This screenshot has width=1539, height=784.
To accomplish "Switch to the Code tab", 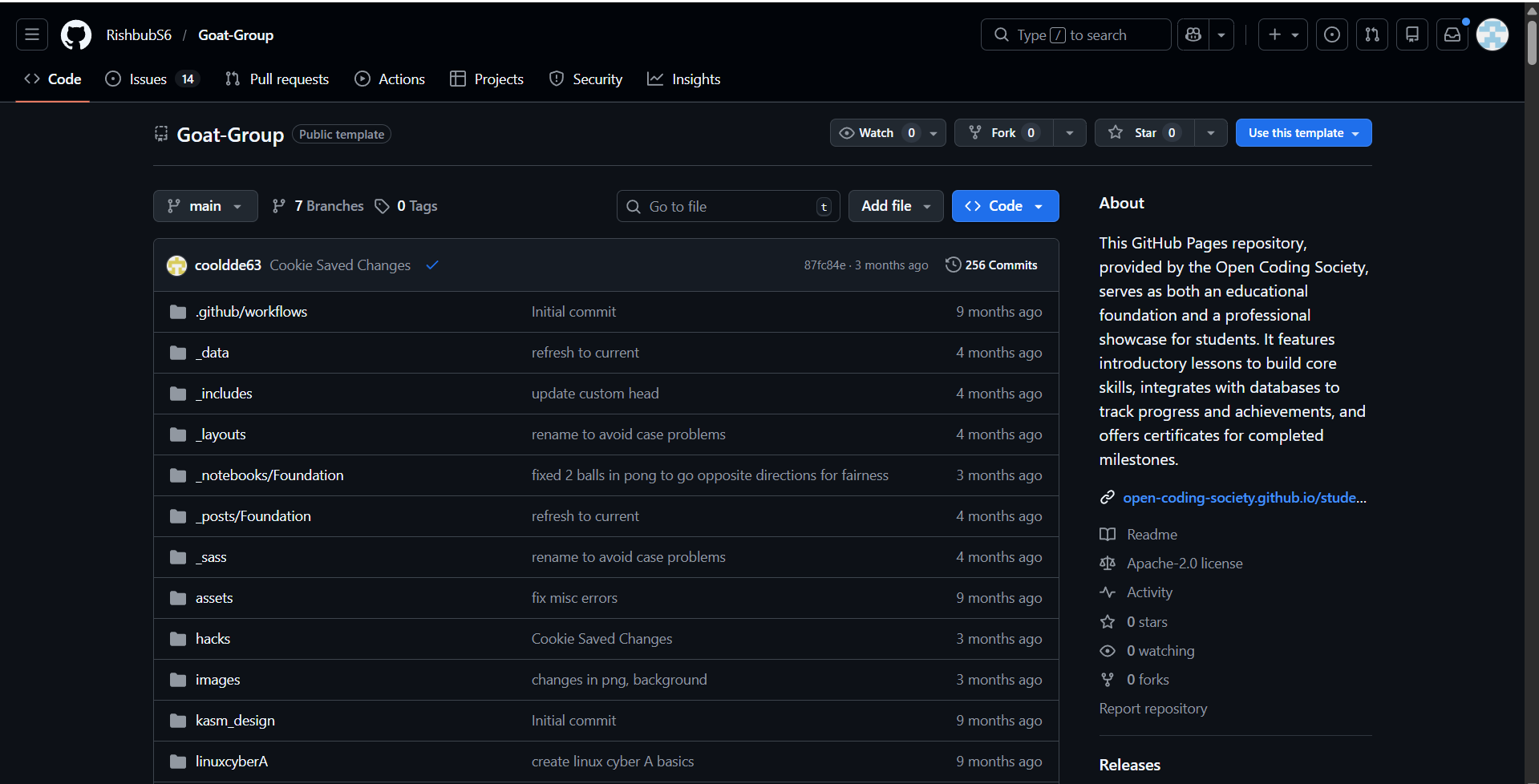I will click(x=53, y=79).
